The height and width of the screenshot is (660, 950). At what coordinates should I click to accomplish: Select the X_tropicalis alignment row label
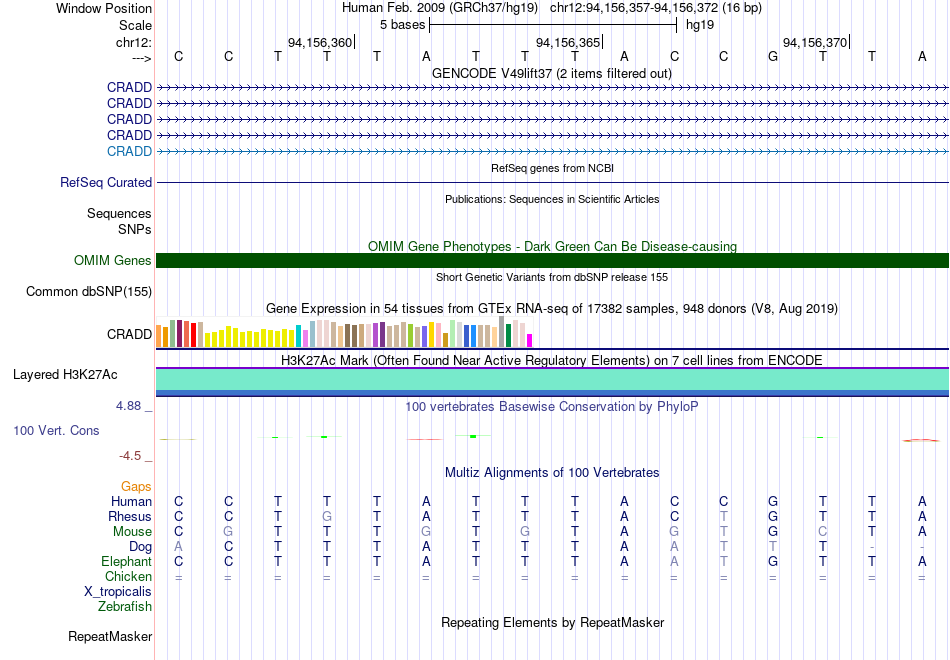[x=118, y=592]
